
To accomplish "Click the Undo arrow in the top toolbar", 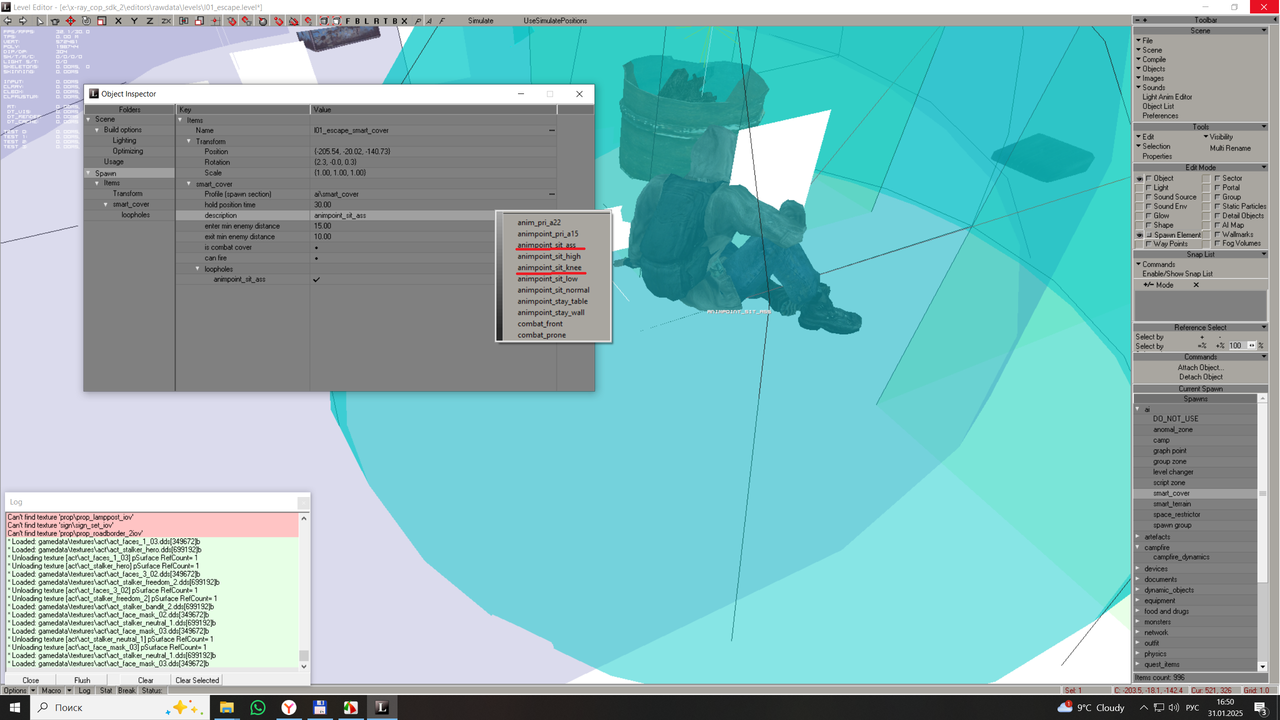I will click(7, 21).
